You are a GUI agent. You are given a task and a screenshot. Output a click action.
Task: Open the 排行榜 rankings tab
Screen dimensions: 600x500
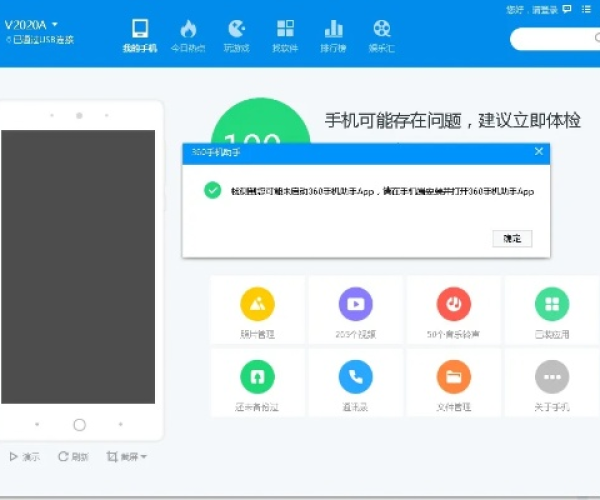pyautogui.click(x=333, y=36)
